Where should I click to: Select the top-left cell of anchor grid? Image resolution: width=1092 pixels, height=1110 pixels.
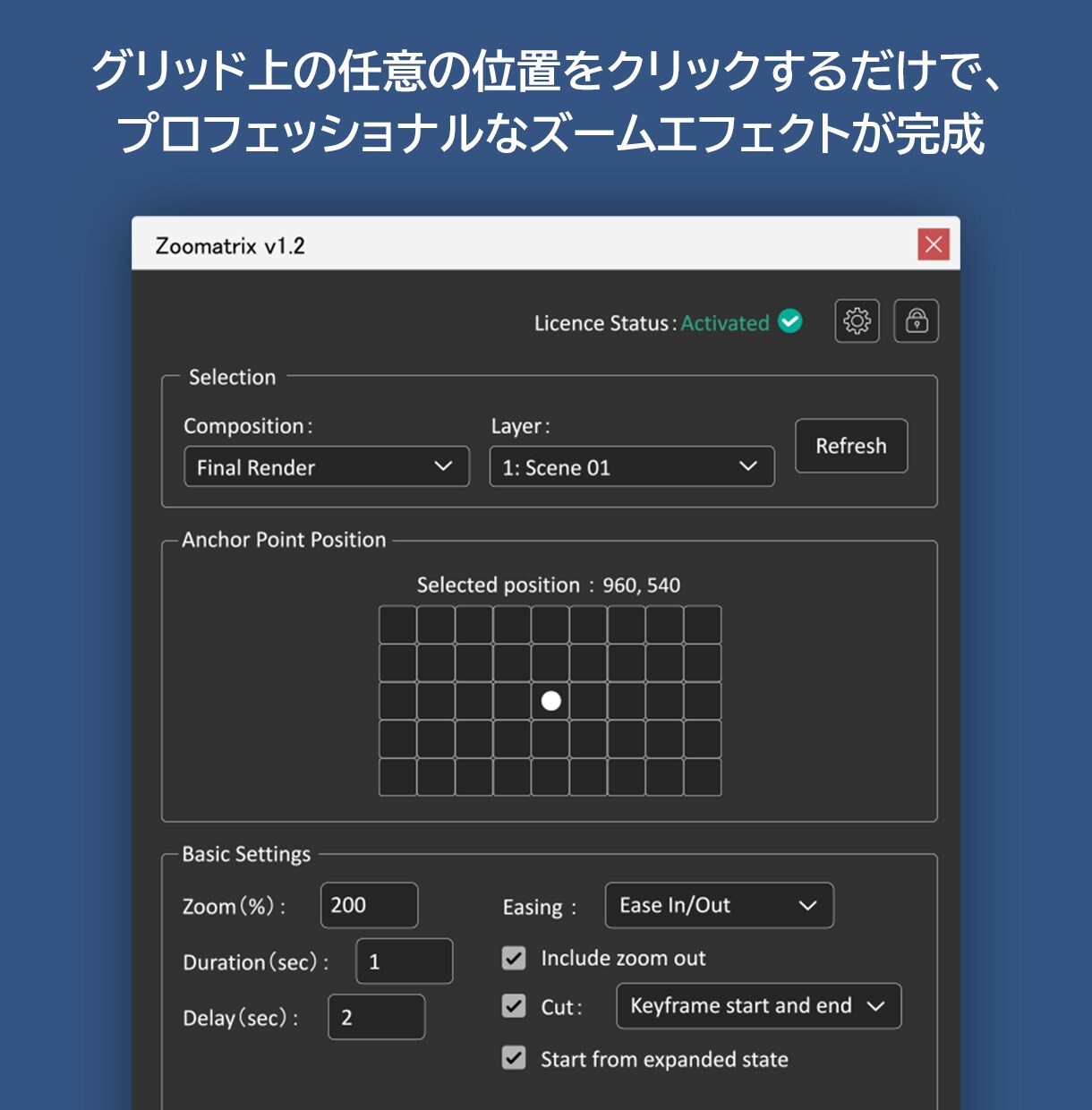tap(397, 625)
